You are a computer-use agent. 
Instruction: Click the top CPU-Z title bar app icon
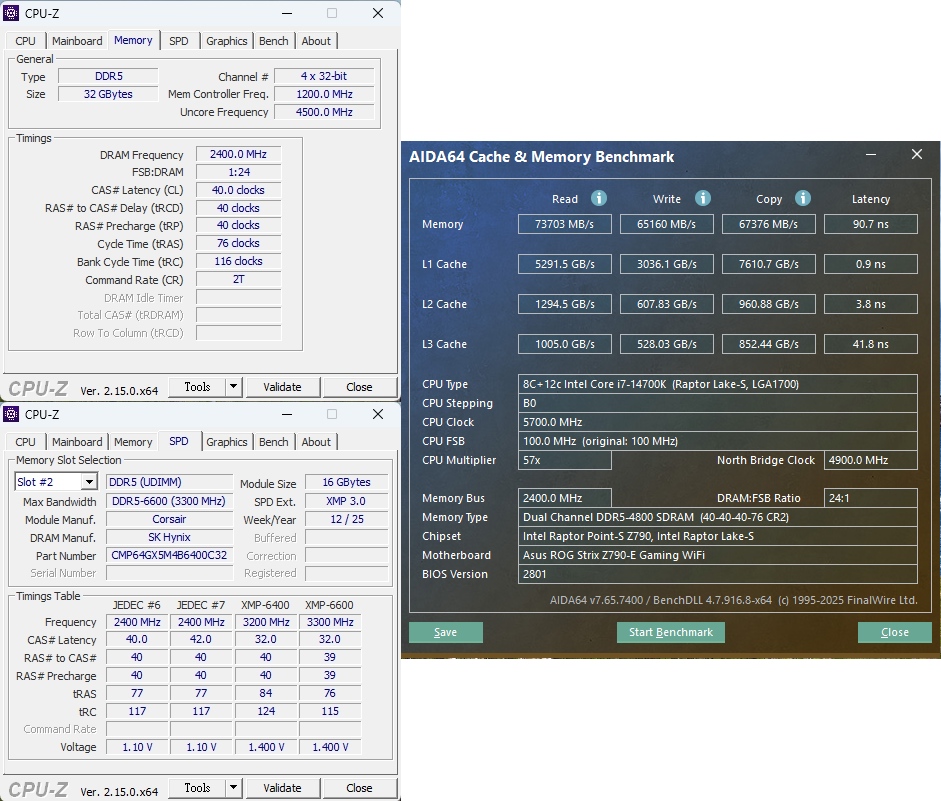click(11, 13)
